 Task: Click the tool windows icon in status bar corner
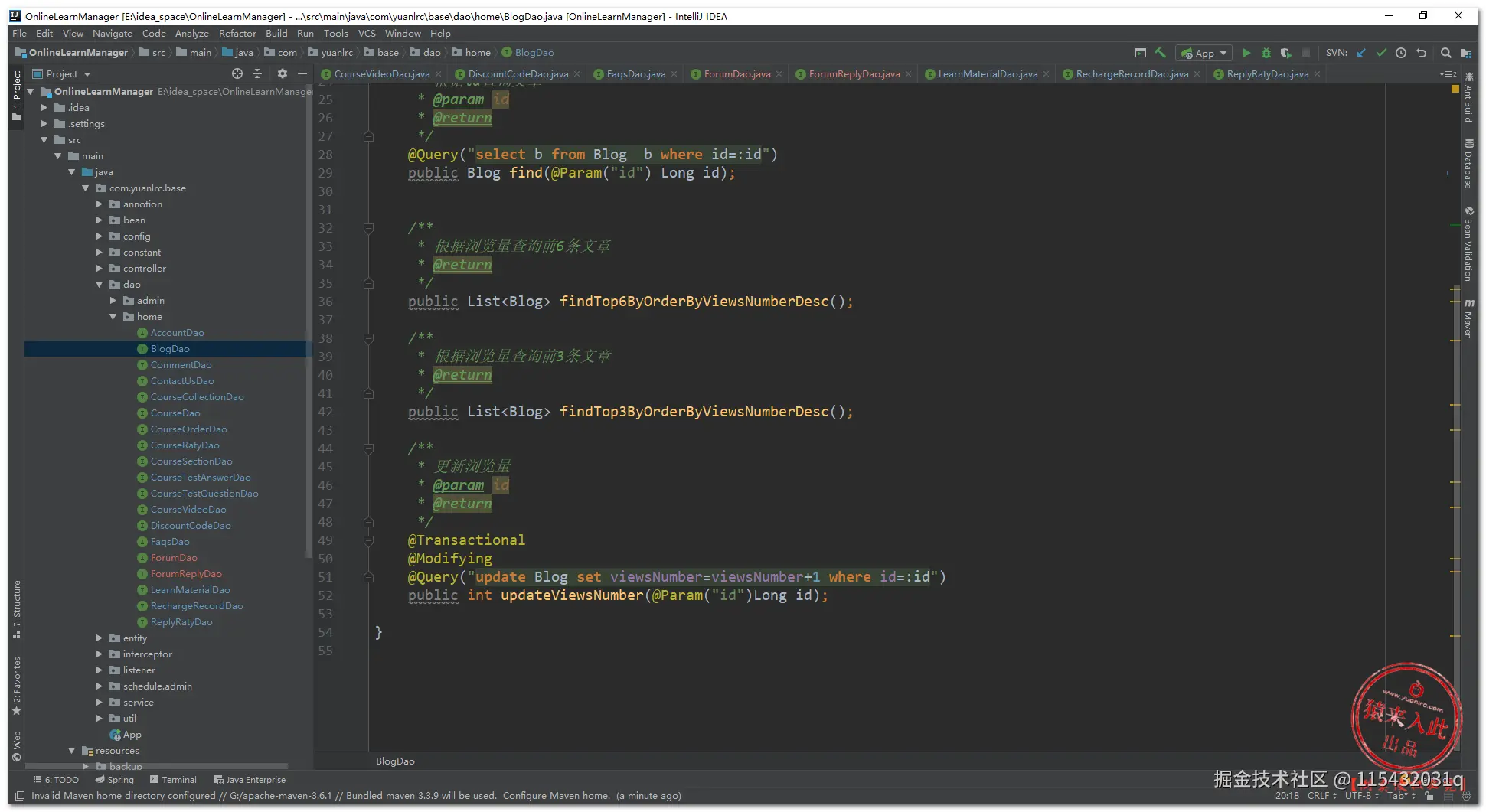tap(20, 796)
